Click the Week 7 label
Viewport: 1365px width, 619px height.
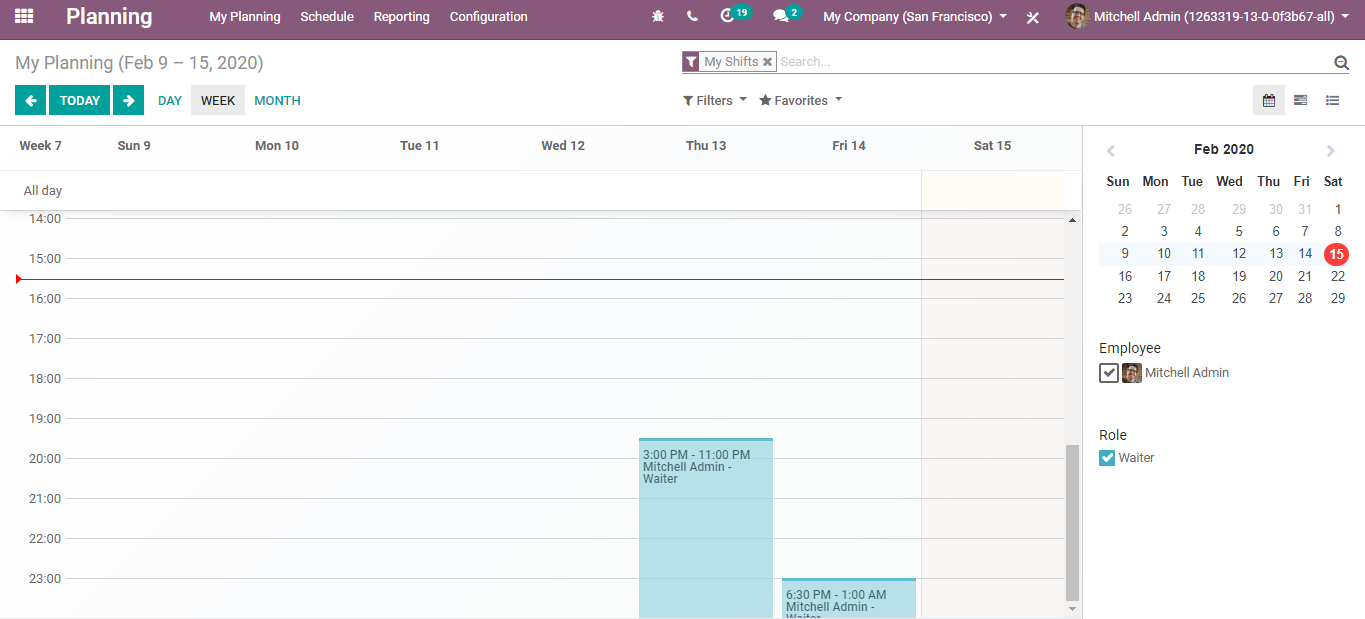(41, 146)
